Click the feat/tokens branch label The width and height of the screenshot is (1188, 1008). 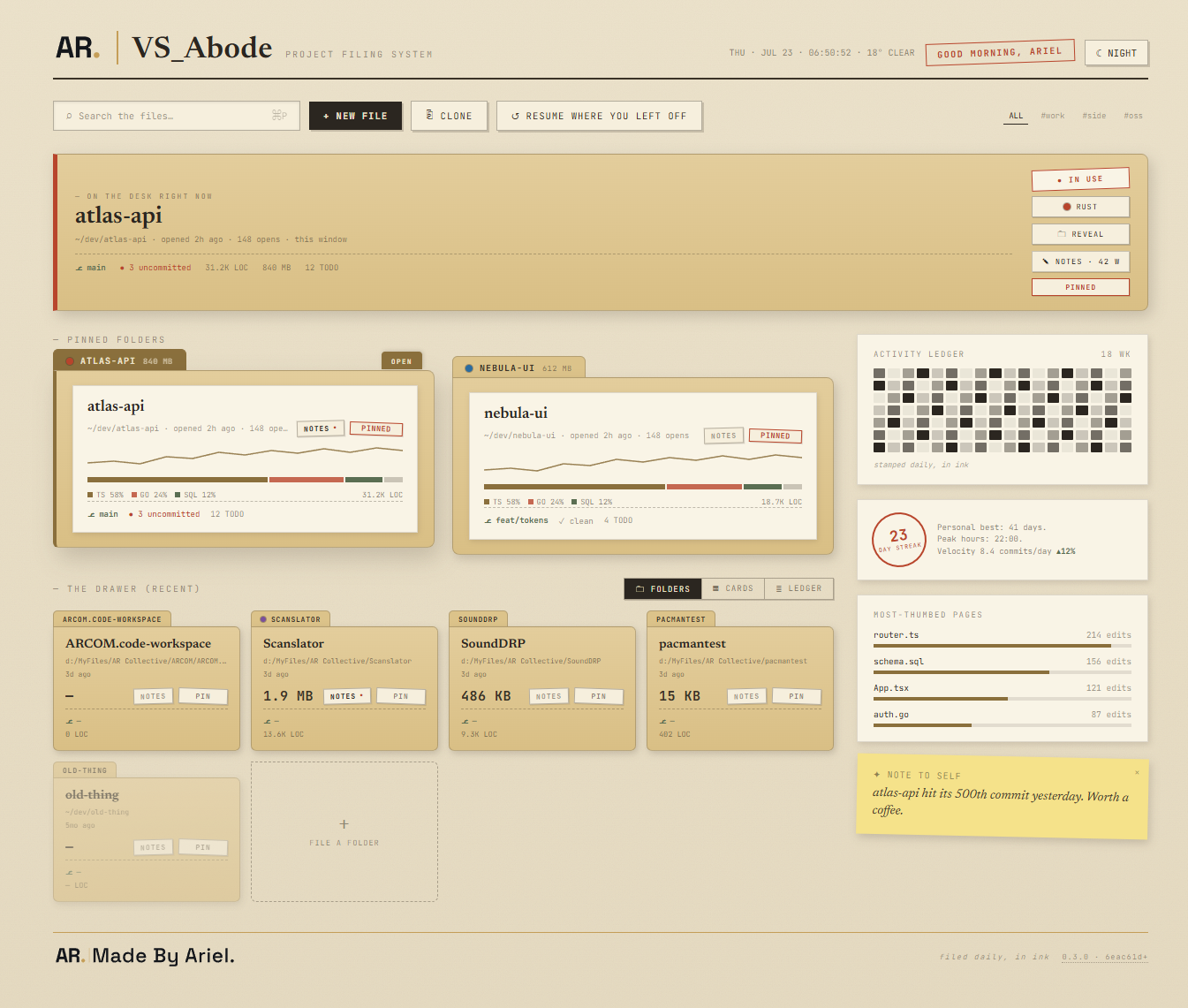[517, 520]
